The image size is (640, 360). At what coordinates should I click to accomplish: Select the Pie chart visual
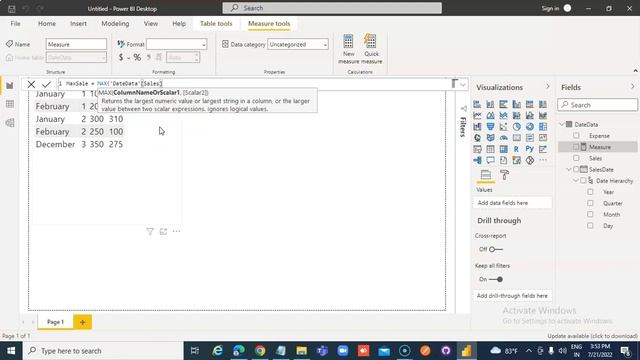(516, 127)
